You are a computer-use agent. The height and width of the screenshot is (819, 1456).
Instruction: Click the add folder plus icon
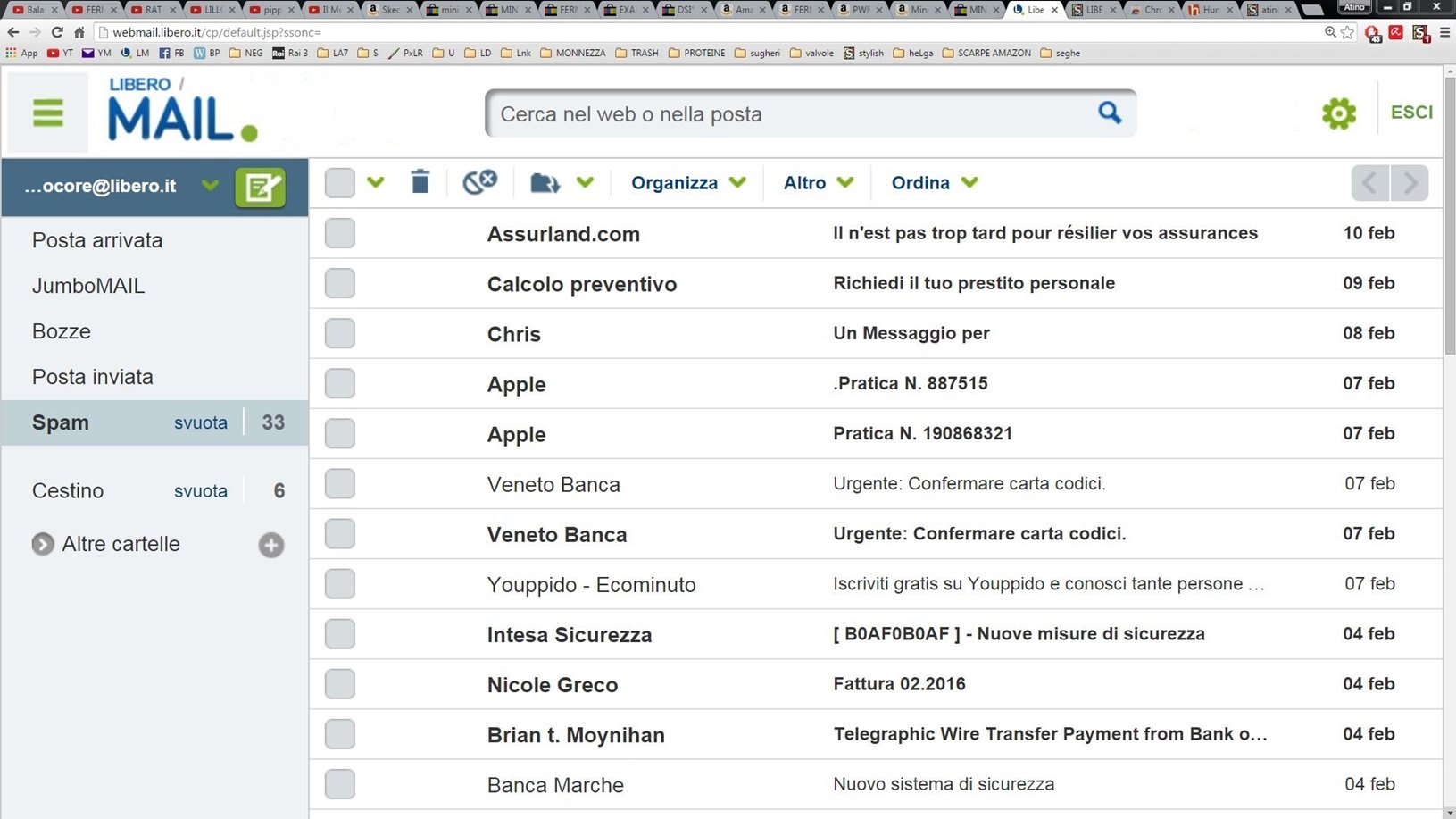click(x=271, y=545)
